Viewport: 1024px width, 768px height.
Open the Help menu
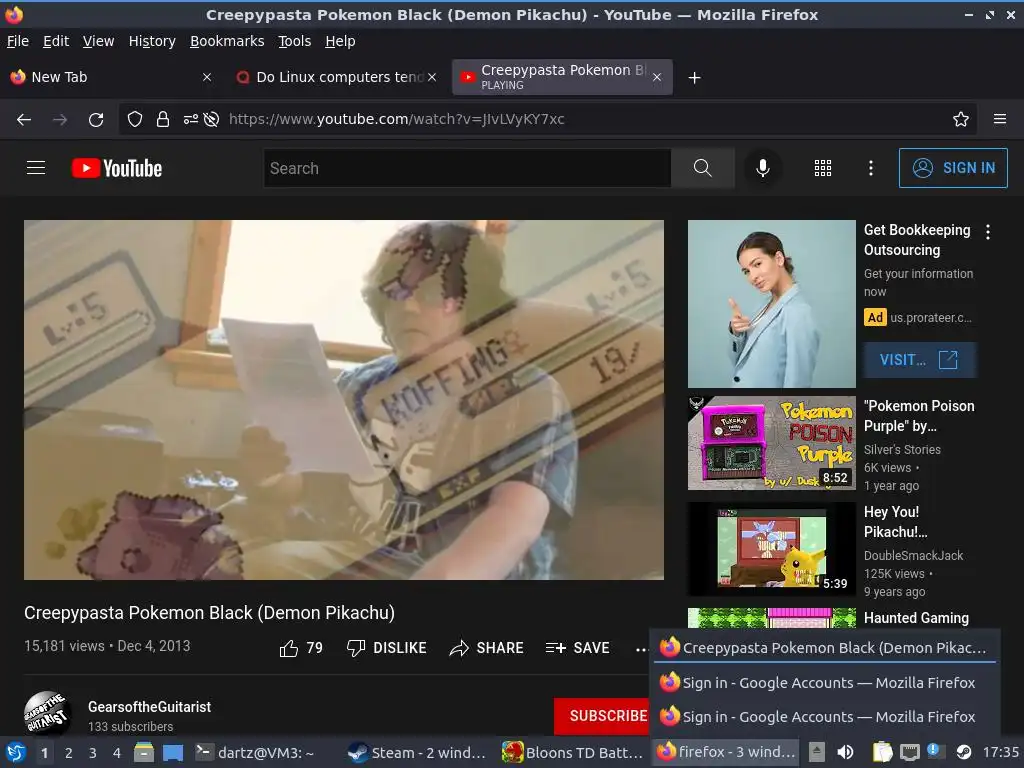click(x=340, y=41)
